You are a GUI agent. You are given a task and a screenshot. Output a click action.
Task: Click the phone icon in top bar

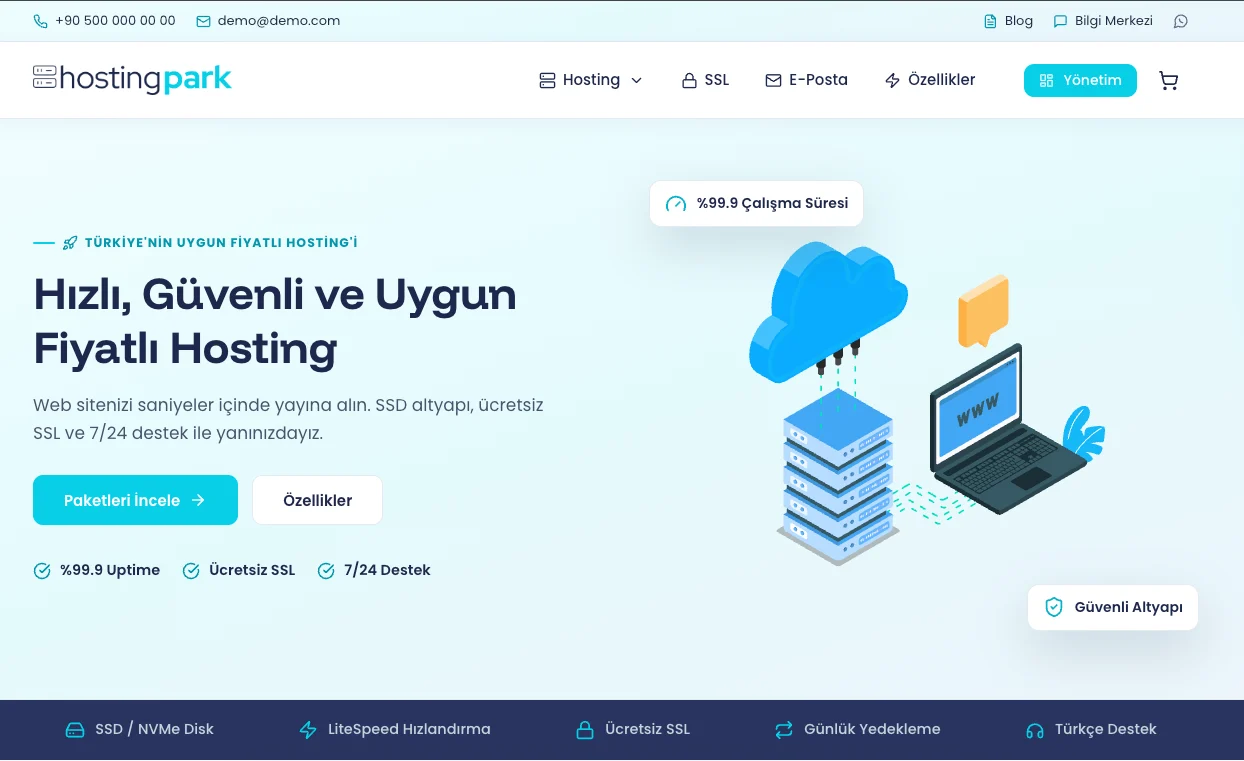40,21
